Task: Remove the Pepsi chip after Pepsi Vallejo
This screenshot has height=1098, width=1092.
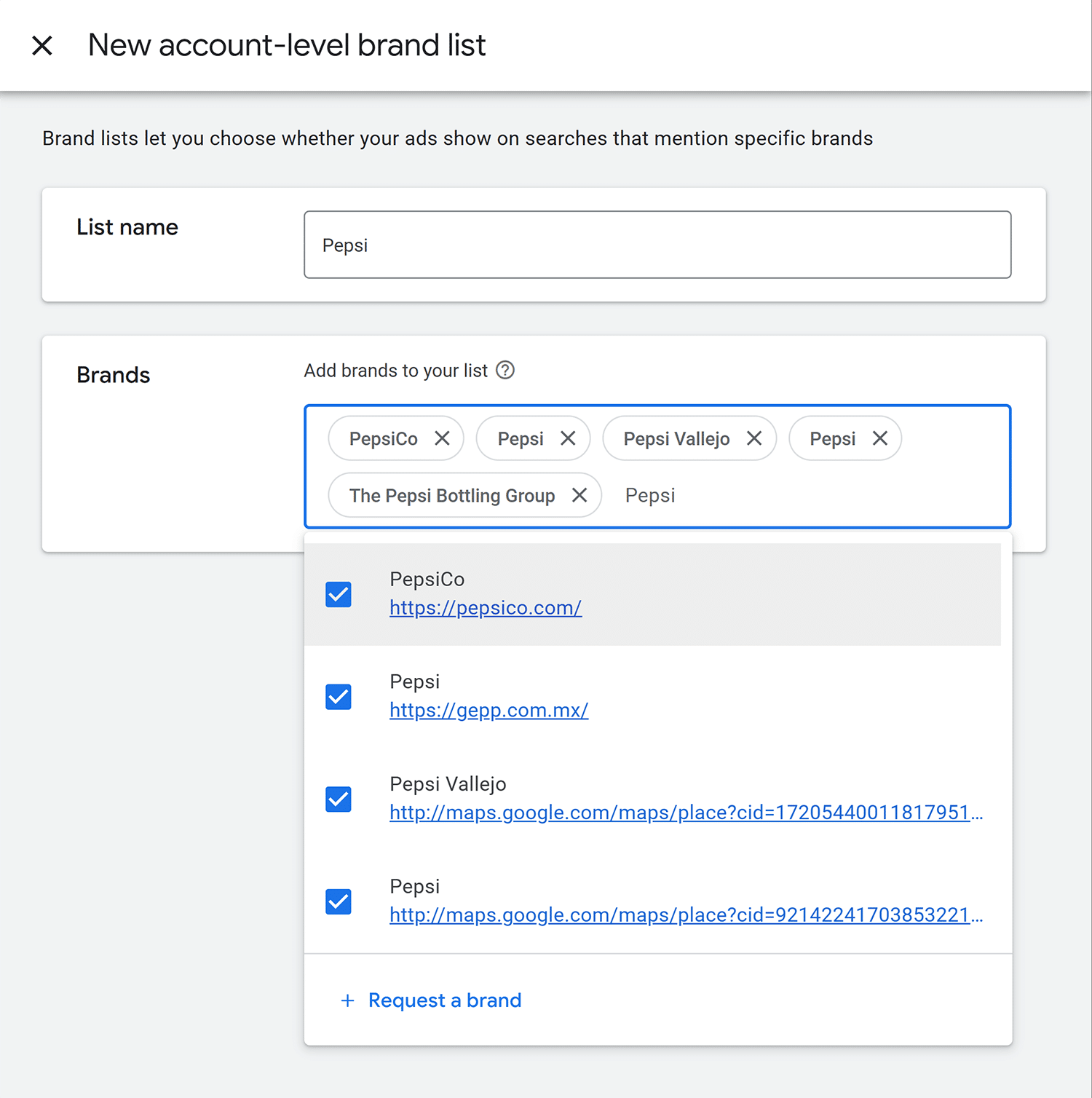Action: [880, 438]
